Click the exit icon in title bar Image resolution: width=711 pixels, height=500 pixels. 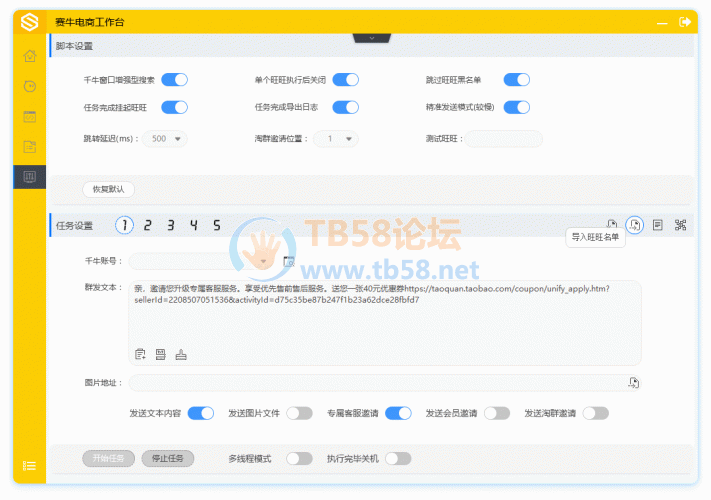[685, 22]
